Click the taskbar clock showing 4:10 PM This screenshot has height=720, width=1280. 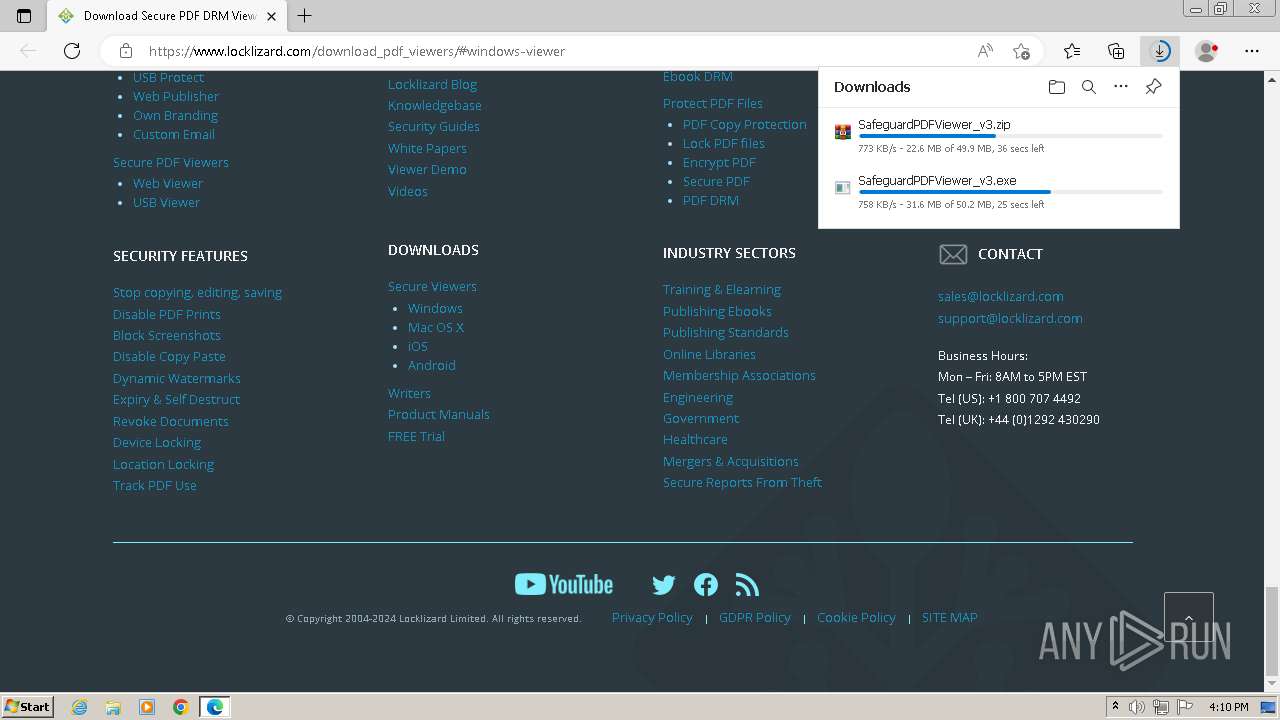tap(1228, 707)
